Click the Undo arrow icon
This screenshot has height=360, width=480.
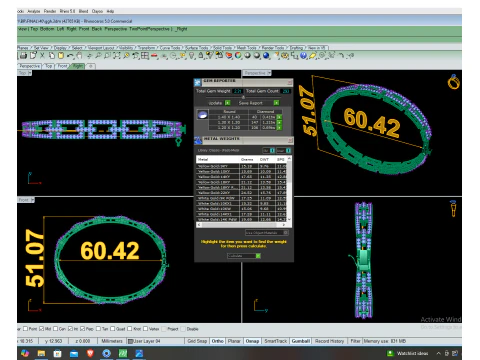(x=70, y=56)
